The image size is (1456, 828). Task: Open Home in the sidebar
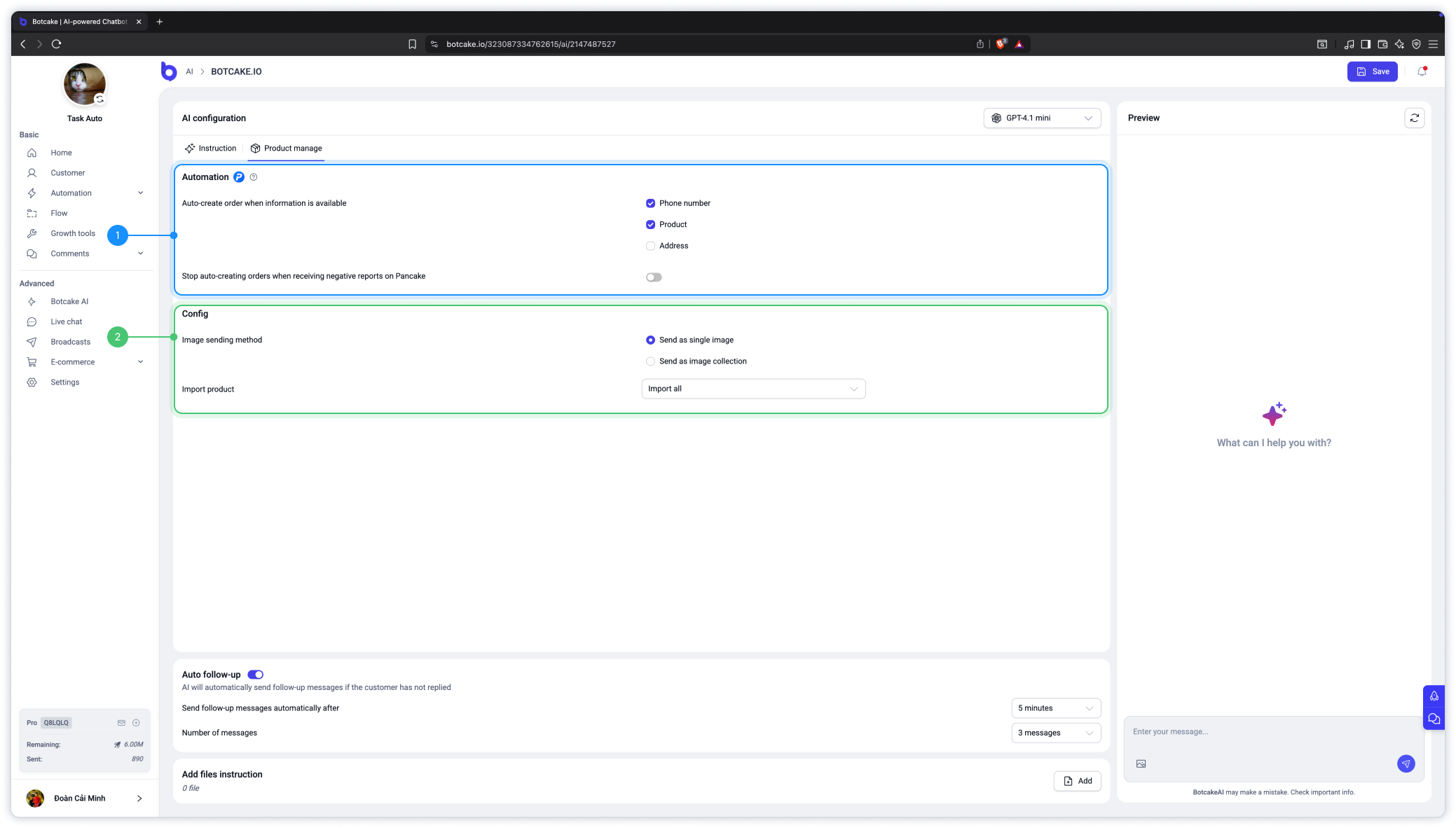tap(61, 153)
